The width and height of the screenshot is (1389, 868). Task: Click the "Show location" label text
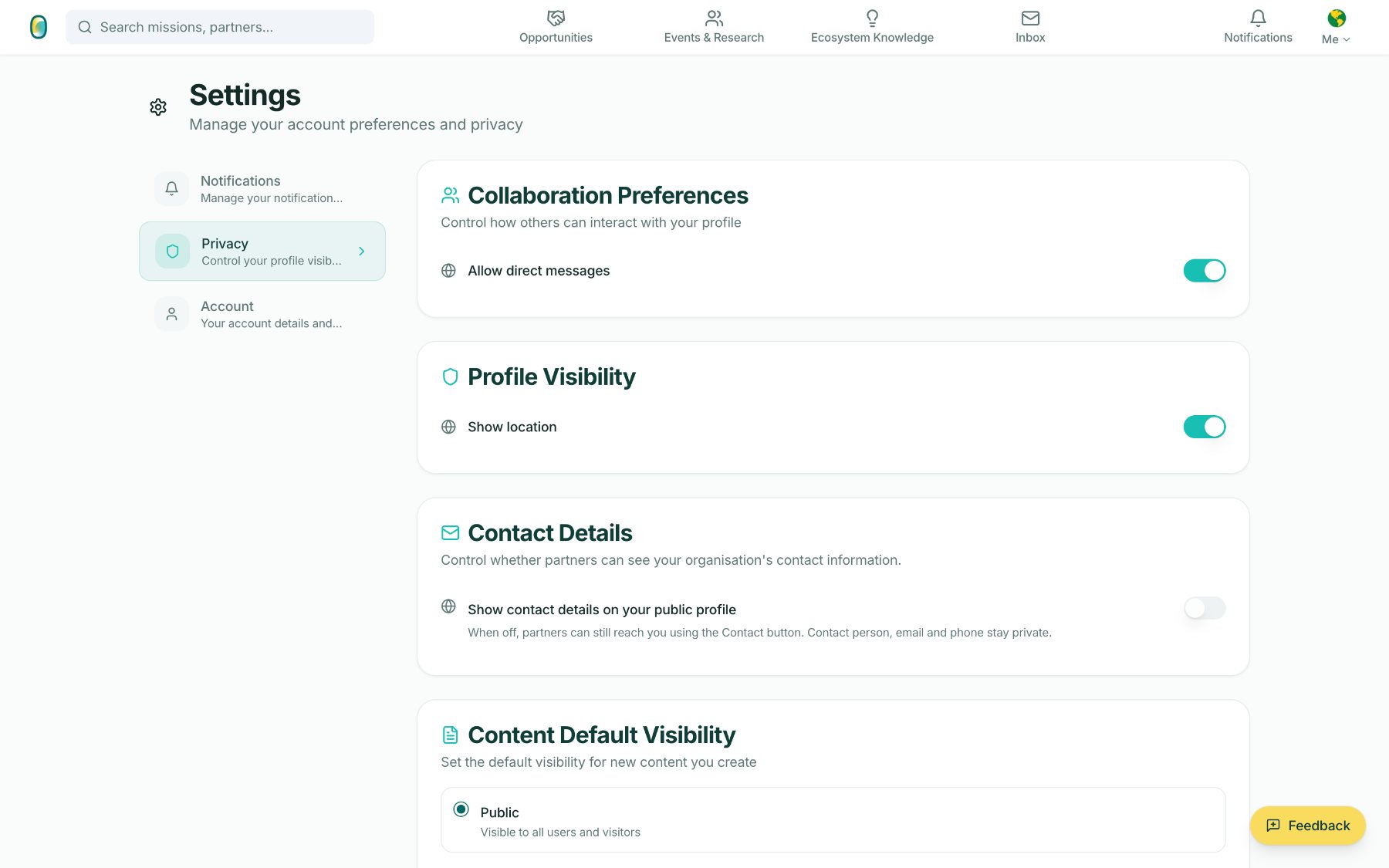coord(512,427)
